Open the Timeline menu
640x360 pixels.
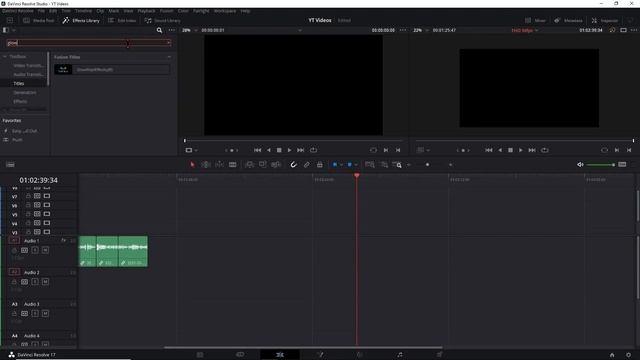coord(83,11)
